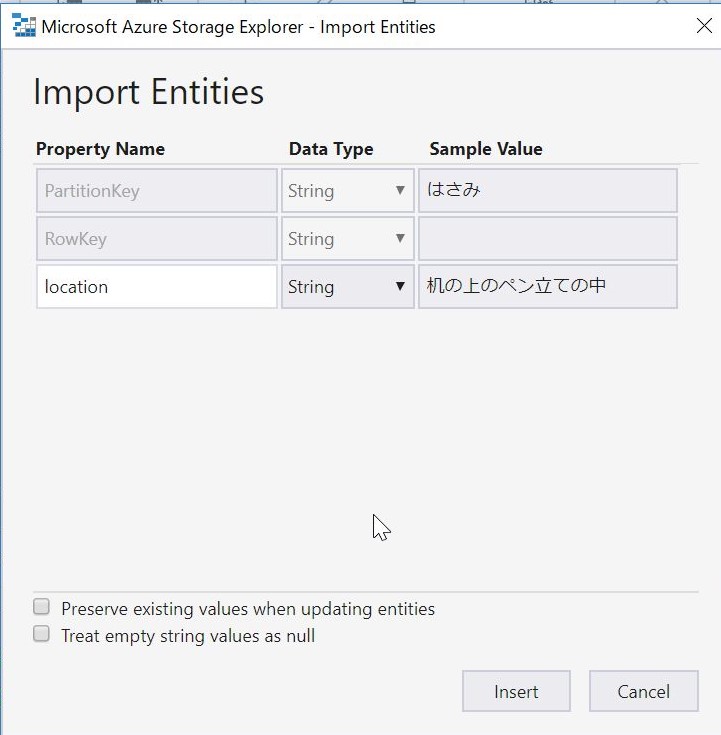The height and width of the screenshot is (735, 721).
Task: Click the RowKey property name field
Action: (x=157, y=239)
